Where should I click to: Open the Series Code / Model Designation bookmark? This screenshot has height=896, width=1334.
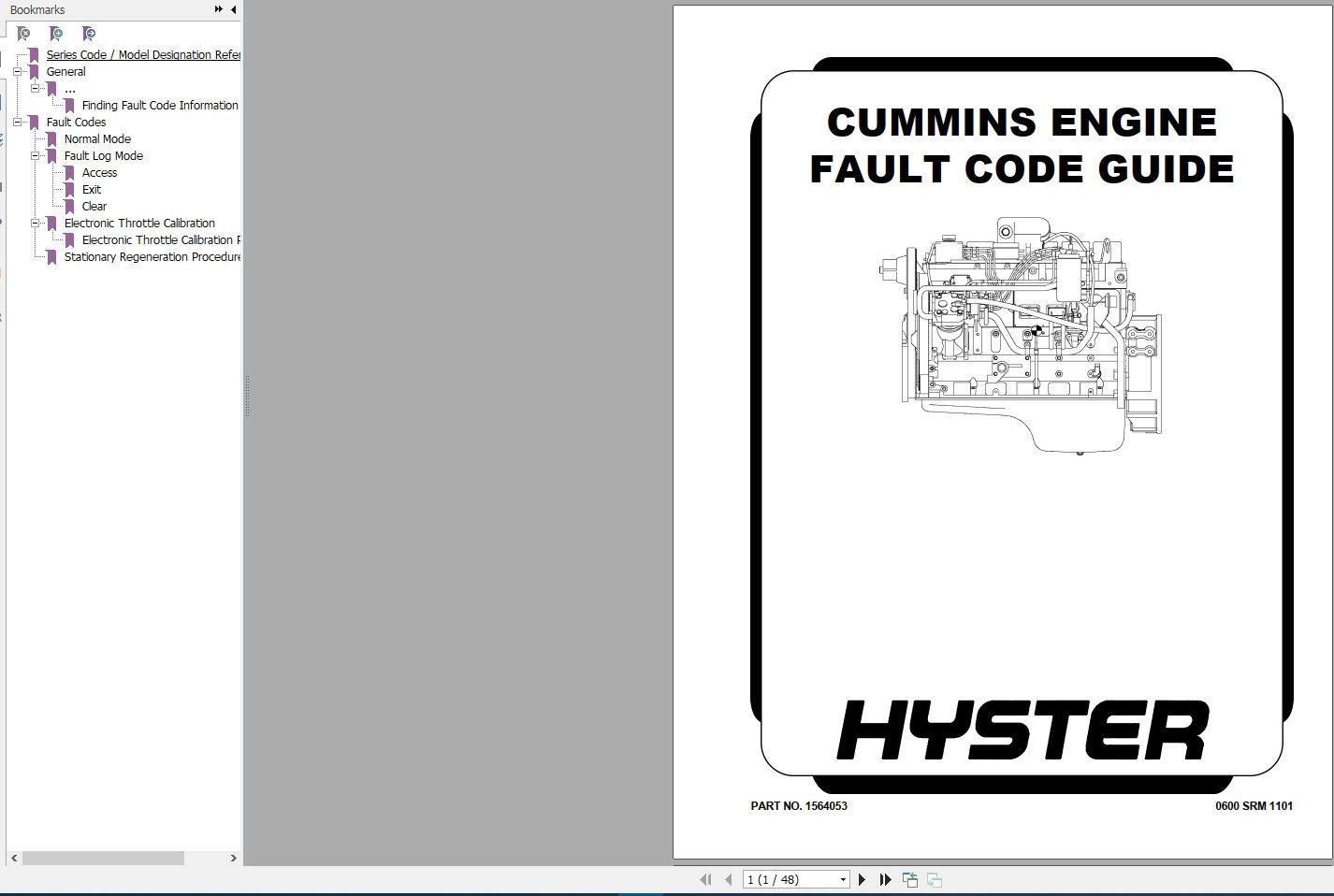pos(143,54)
